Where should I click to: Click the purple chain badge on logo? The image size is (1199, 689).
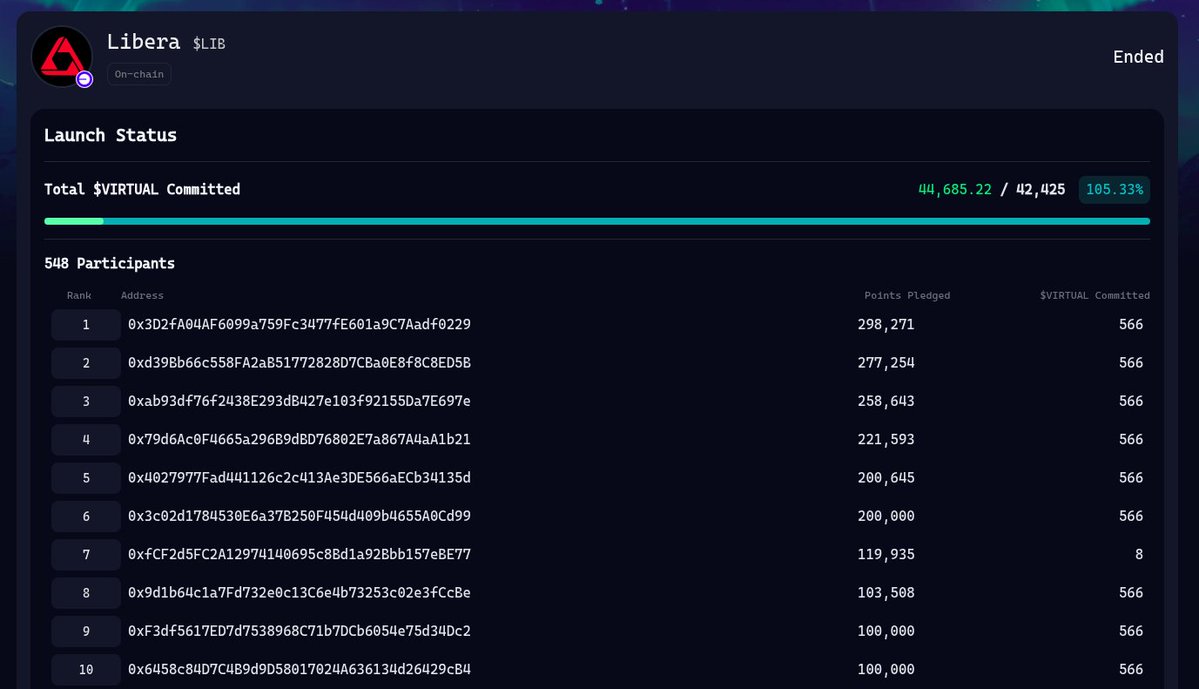click(x=84, y=79)
